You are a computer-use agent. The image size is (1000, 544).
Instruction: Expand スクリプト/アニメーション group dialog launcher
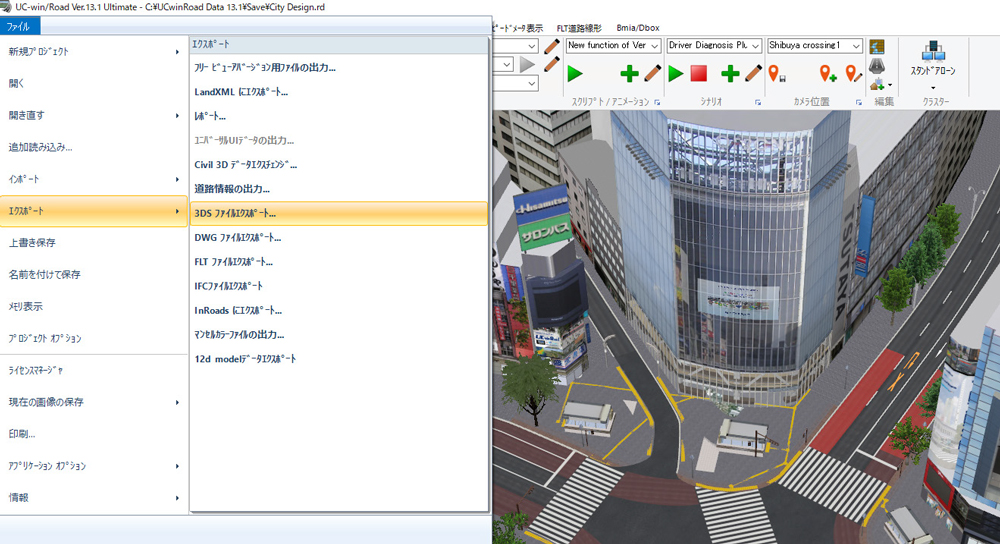[657, 102]
